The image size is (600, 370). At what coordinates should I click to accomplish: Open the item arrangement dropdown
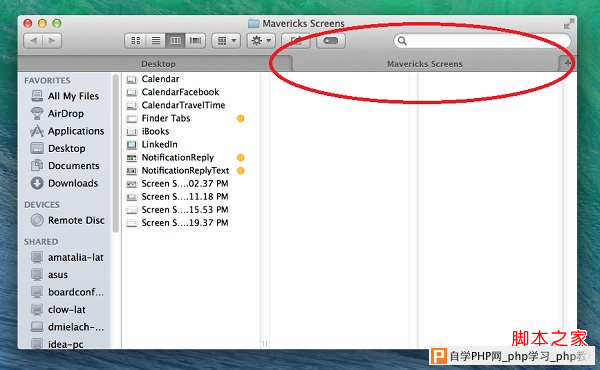(226, 41)
